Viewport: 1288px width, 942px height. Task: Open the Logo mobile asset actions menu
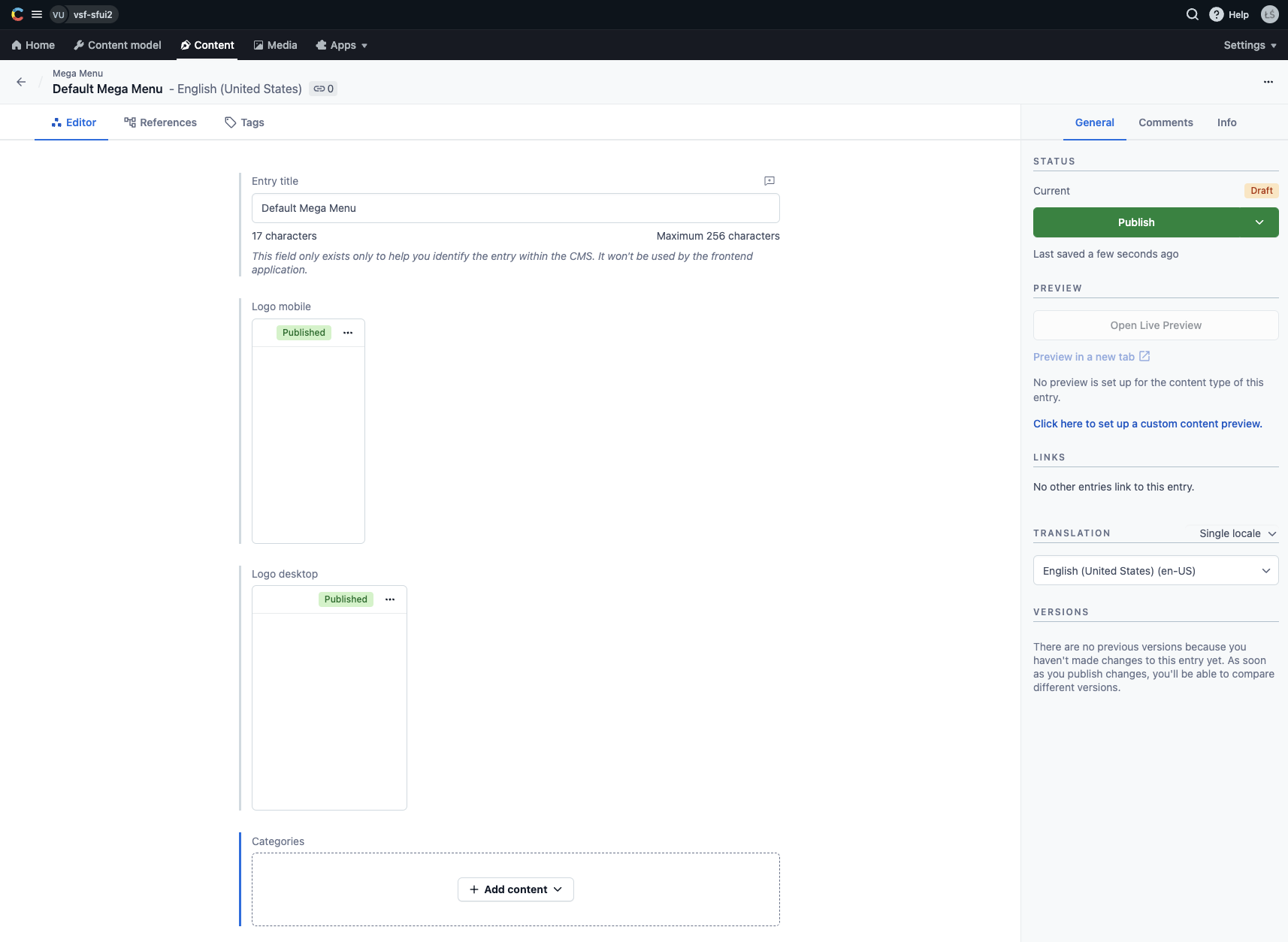pyautogui.click(x=347, y=332)
